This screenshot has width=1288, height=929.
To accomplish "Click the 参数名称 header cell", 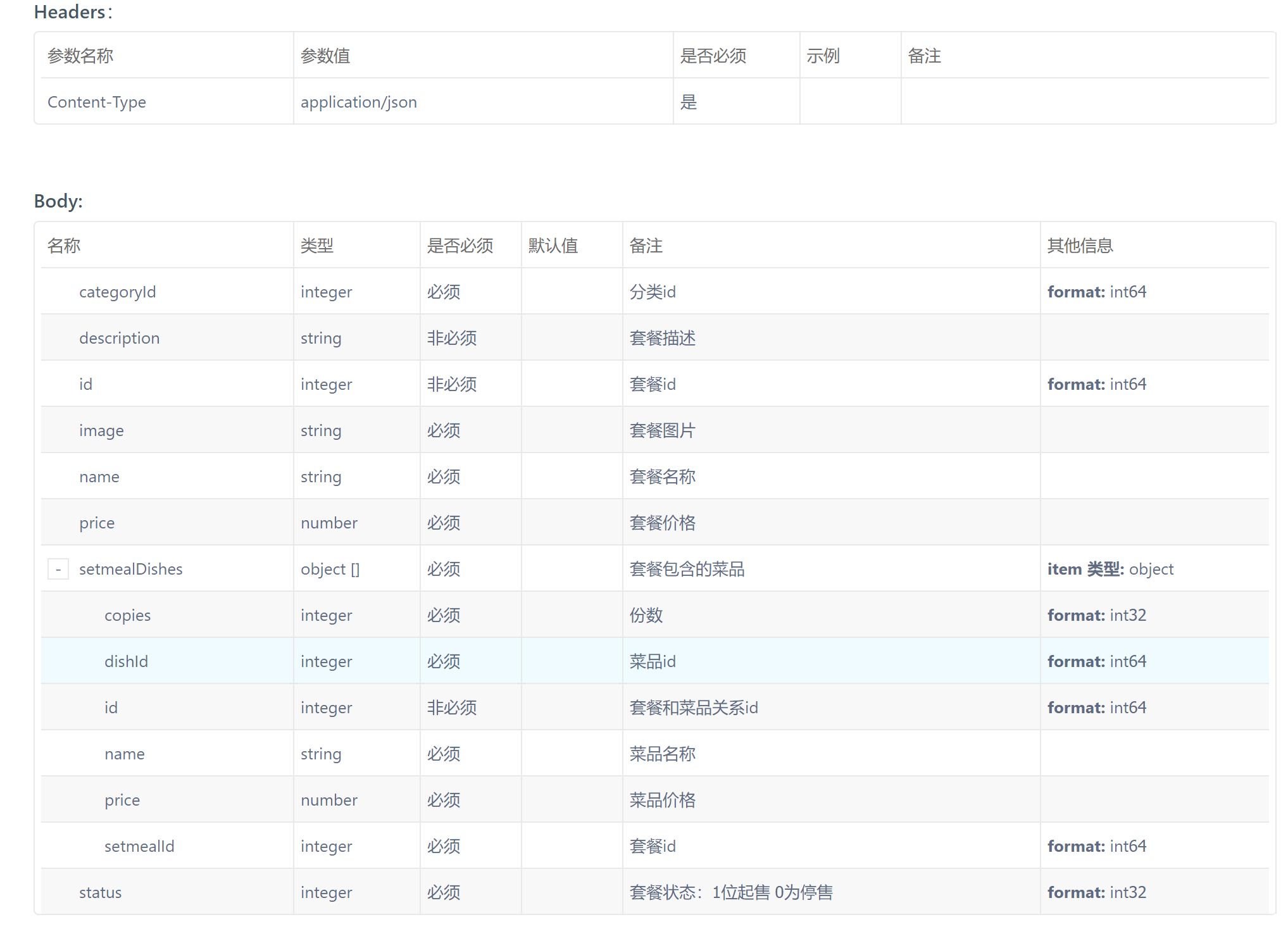I will pyautogui.click(x=80, y=56).
